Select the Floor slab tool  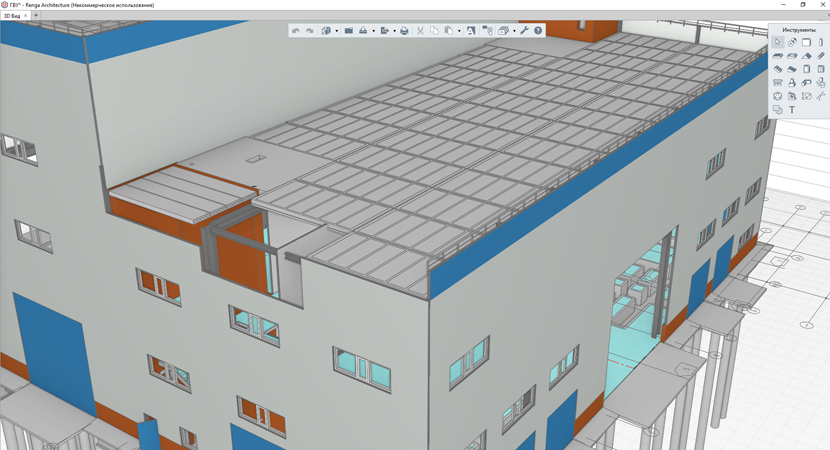pyautogui.click(x=778, y=56)
